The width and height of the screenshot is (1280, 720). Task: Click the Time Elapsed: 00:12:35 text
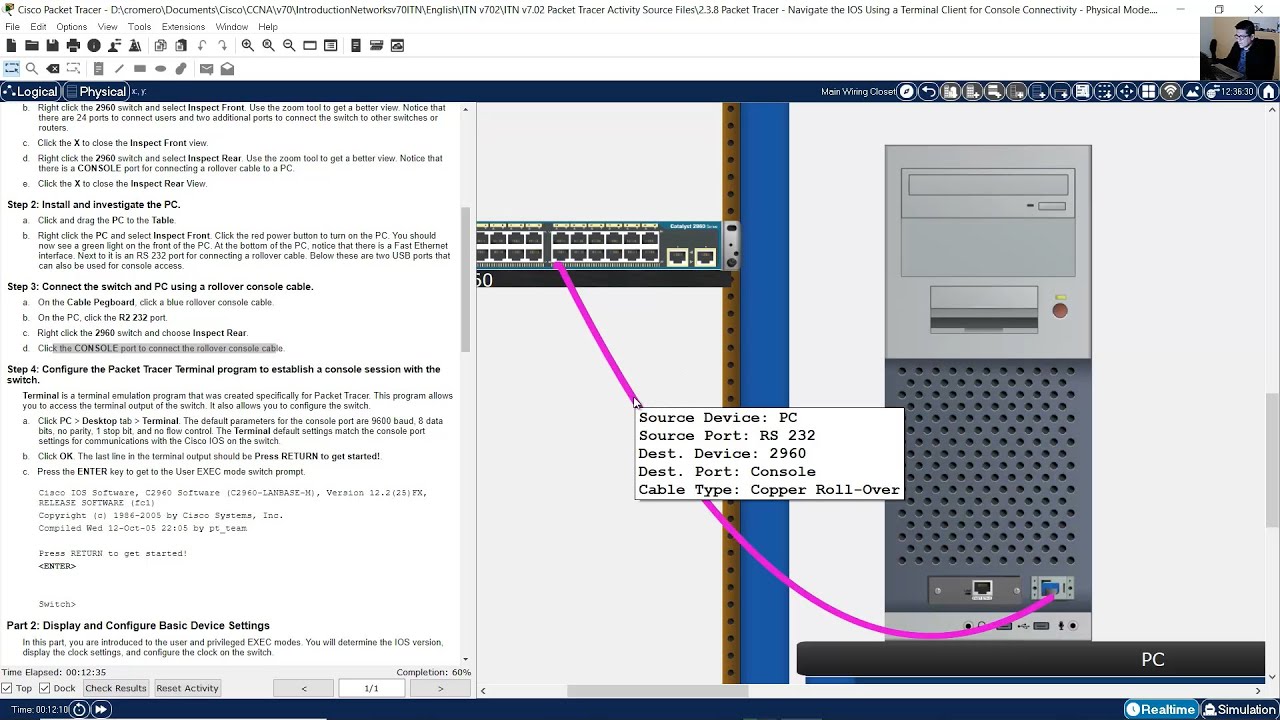(54, 672)
